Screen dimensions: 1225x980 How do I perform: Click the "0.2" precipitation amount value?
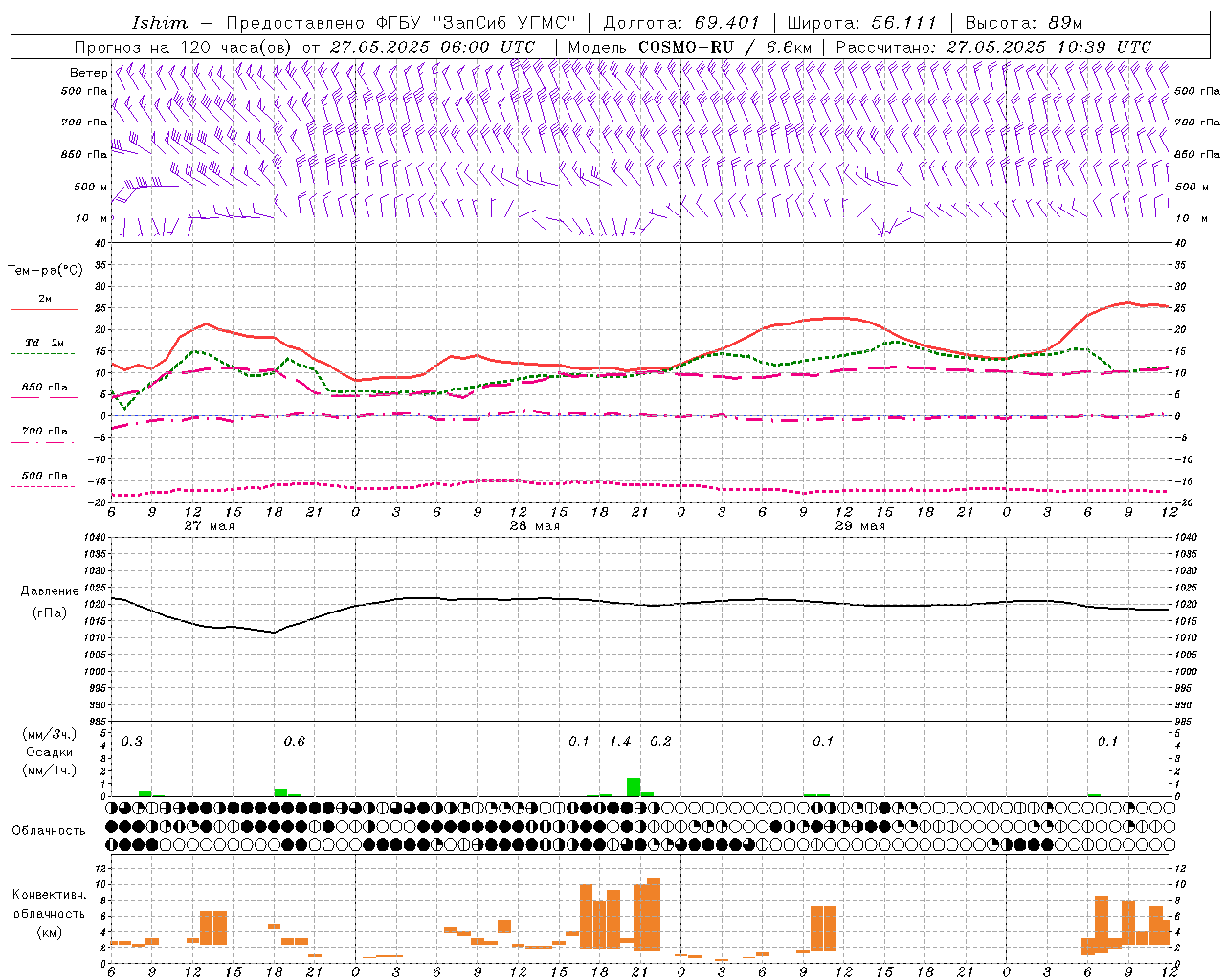click(661, 742)
